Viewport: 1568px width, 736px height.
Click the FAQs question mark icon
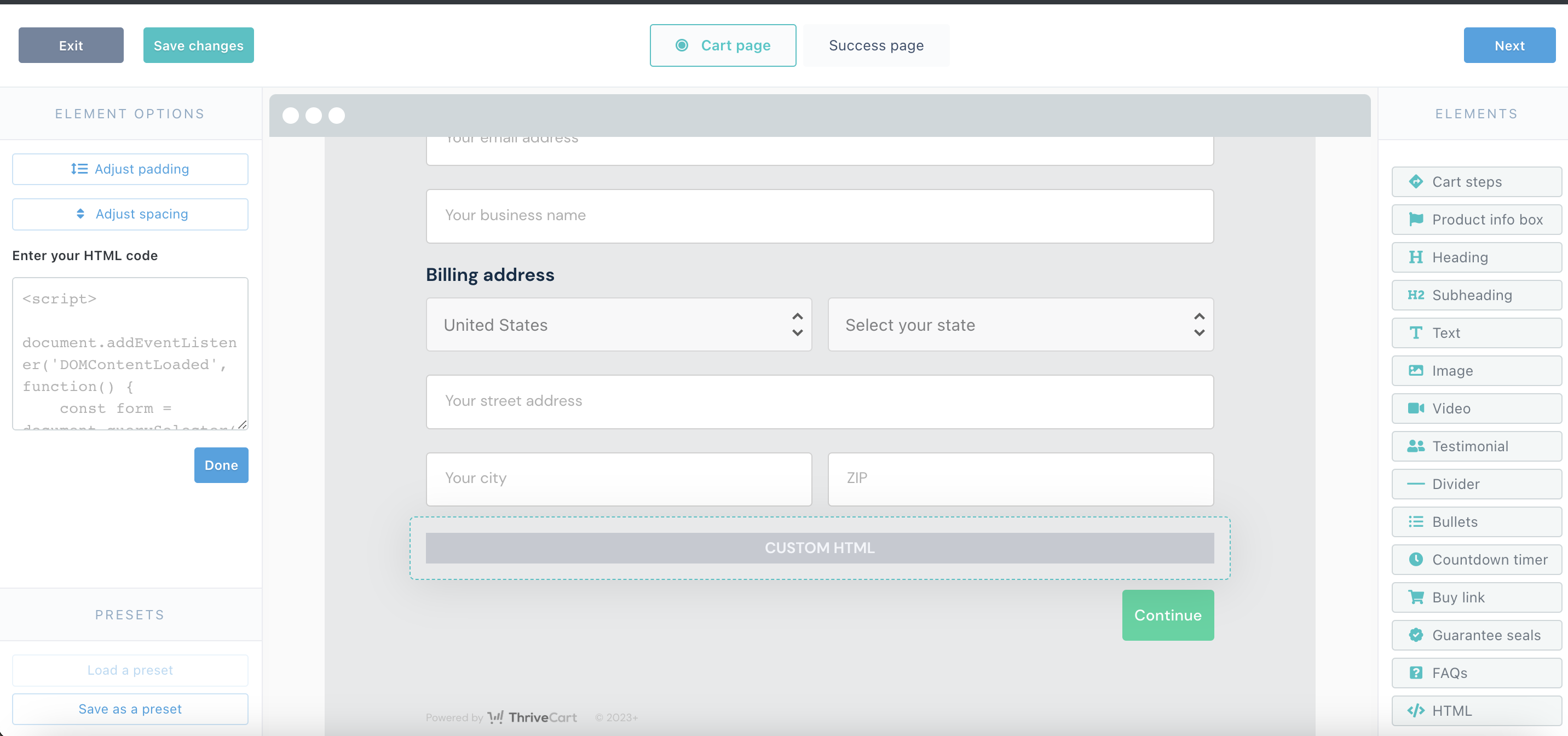[1416, 672]
